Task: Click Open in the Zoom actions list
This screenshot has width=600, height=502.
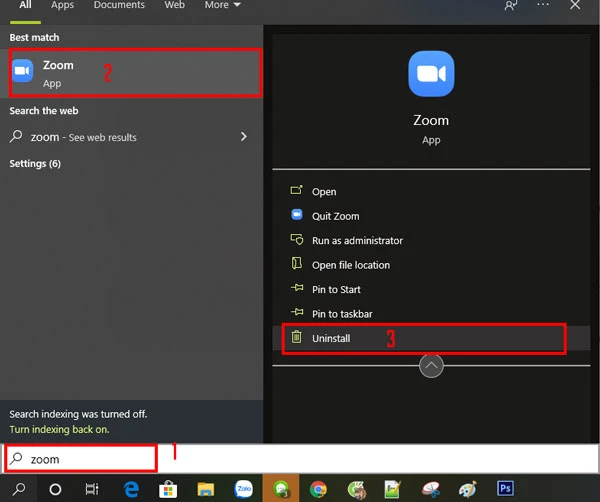Action: [323, 192]
